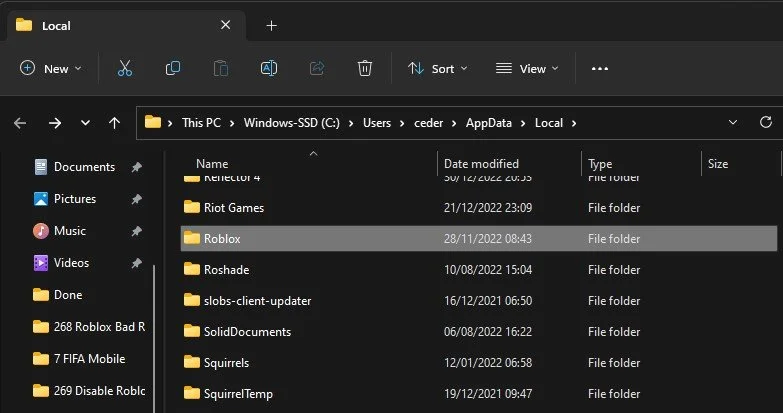Refresh the Local folder view
This screenshot has height=413, width=783.
[766, 122]
